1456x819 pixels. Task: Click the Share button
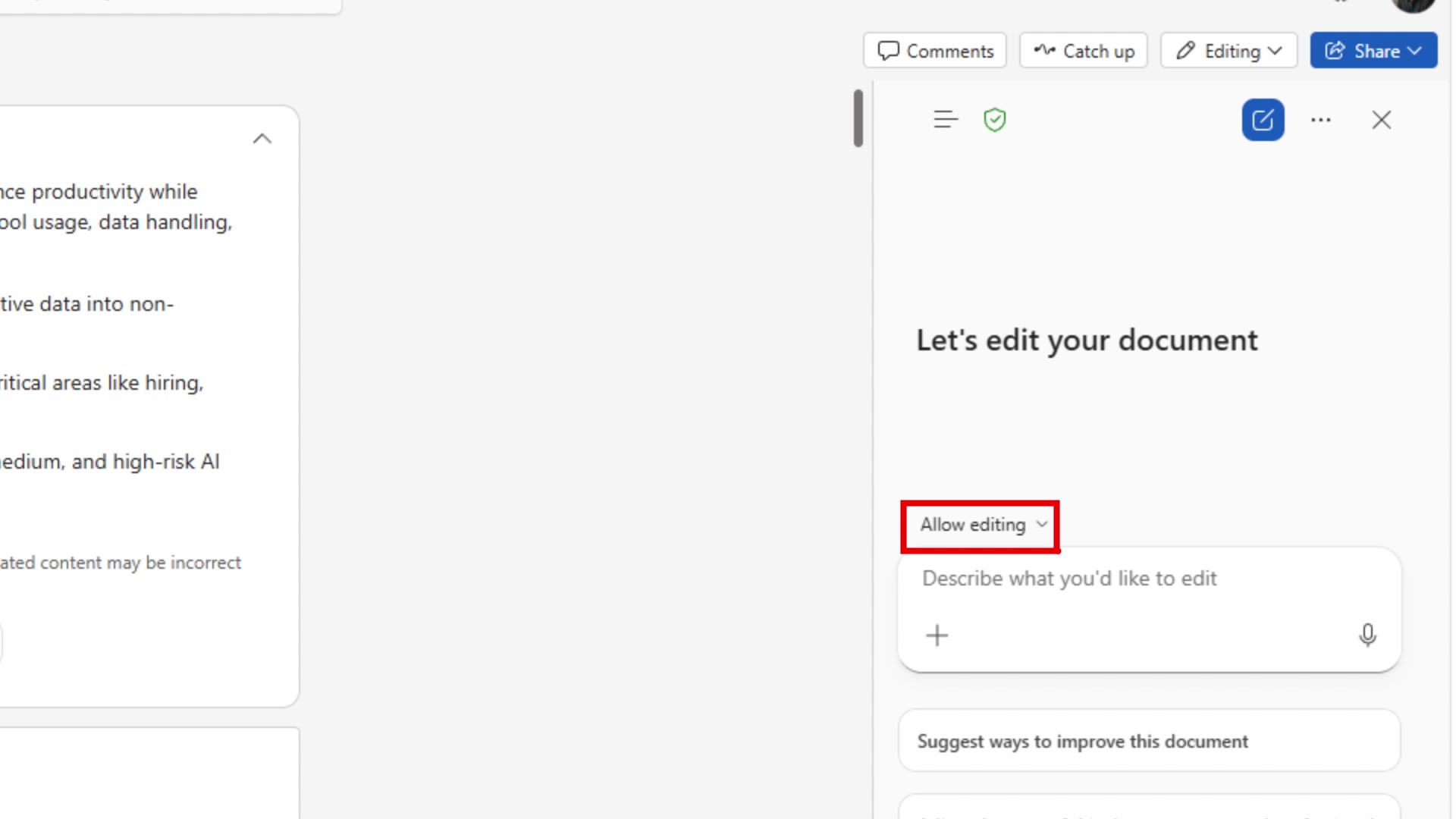pyautogui.click(x=1373, y=51)
